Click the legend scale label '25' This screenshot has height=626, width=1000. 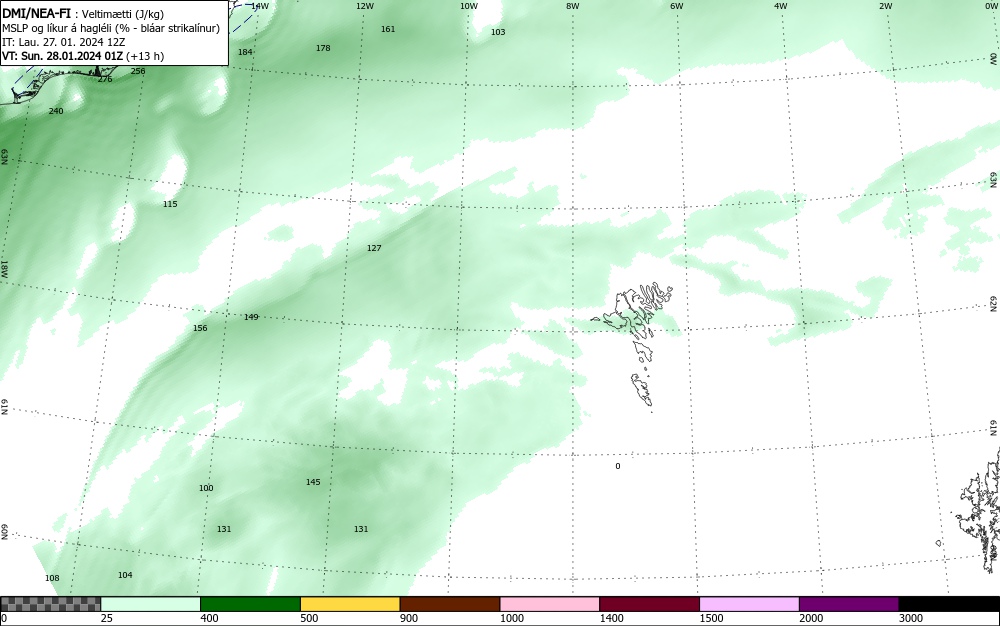(107, 618)
